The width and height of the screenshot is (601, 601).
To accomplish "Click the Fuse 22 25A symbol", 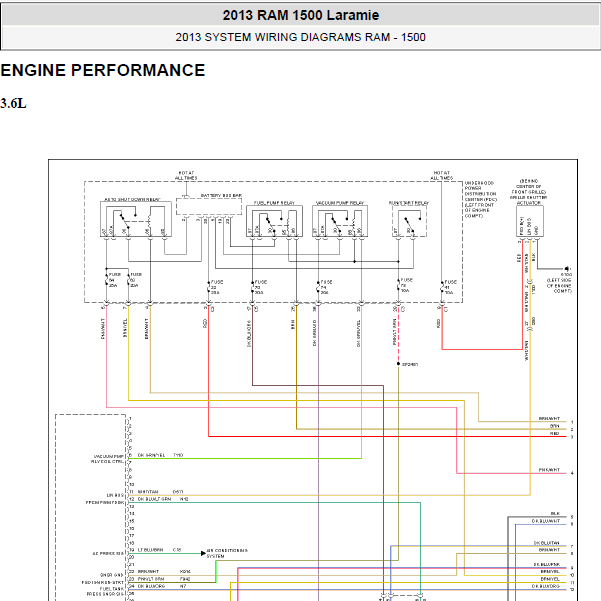I will [x=209, y=287].
